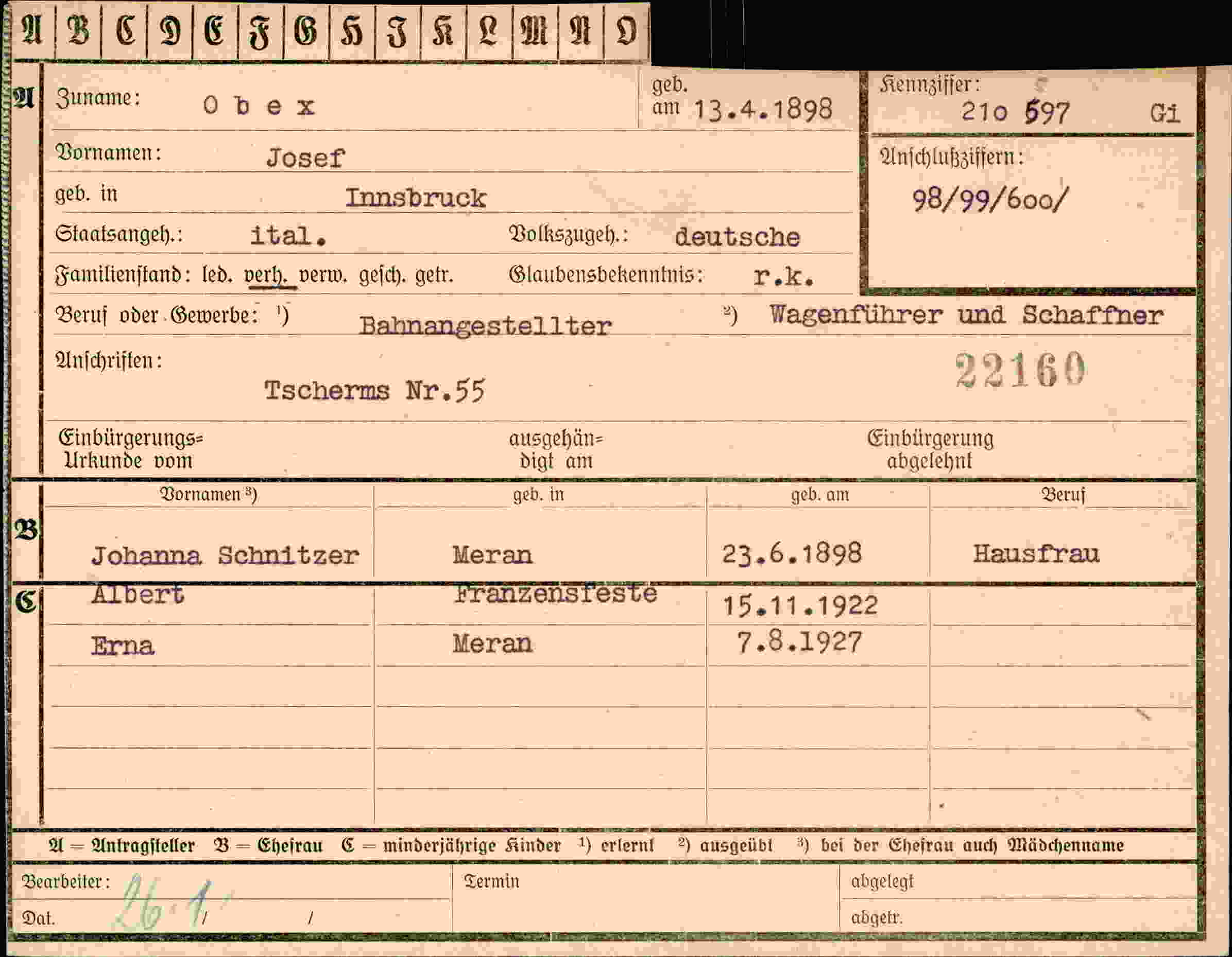Select the child's name "Erna"
1232x957 pixels.
pyautogui.click(x=122, y=645)
